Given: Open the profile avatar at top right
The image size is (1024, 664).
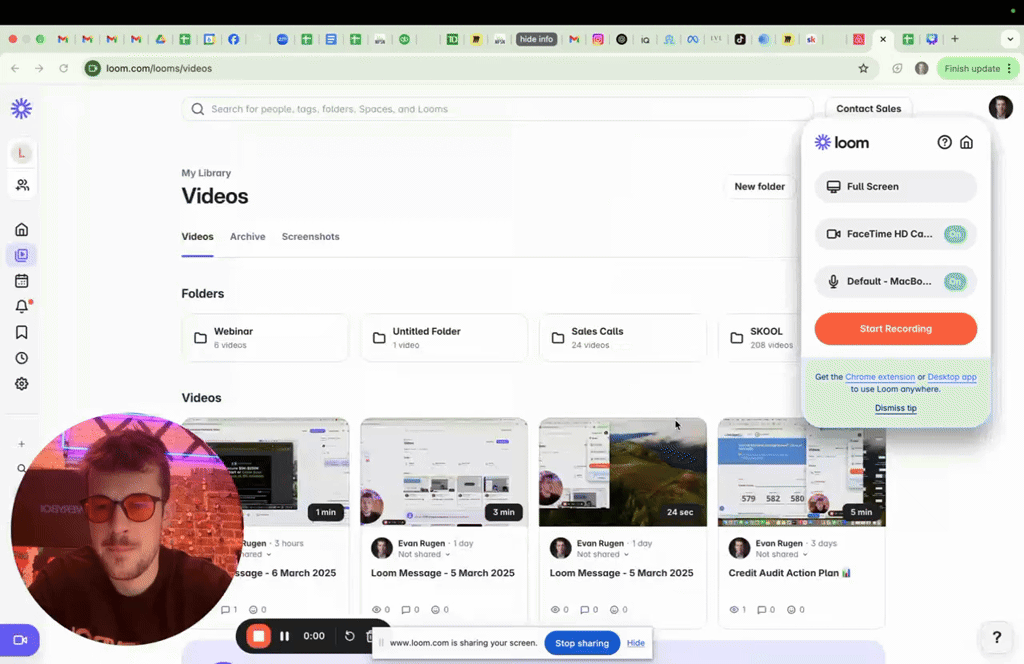Looking at the screenshot, I should [x=1000, y=108].
